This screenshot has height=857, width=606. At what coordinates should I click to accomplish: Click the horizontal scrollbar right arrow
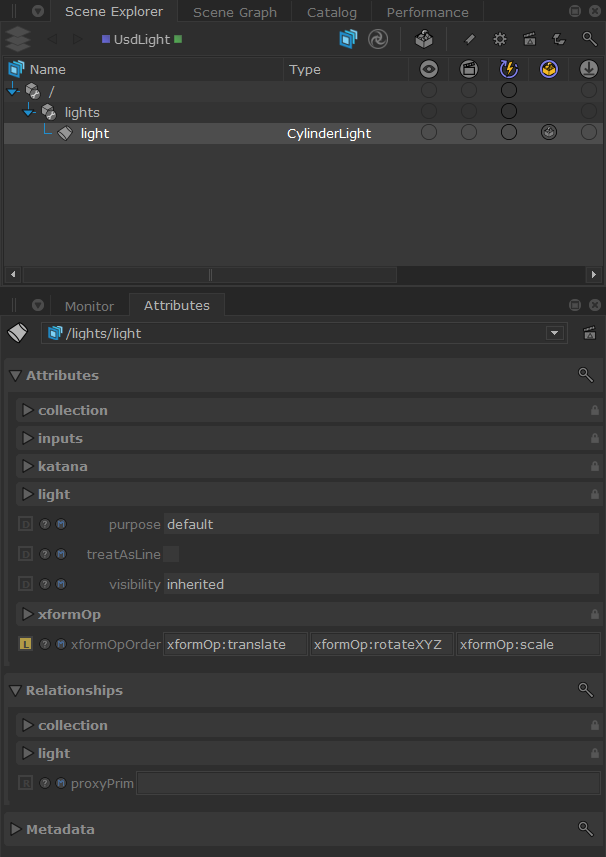point(593,274)
